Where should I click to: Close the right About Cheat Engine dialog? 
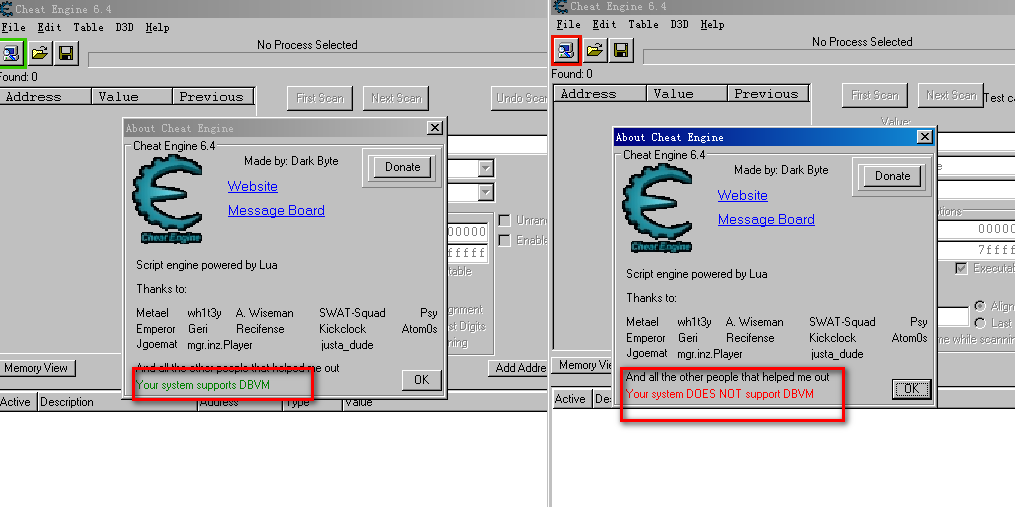tap(925, 137)
